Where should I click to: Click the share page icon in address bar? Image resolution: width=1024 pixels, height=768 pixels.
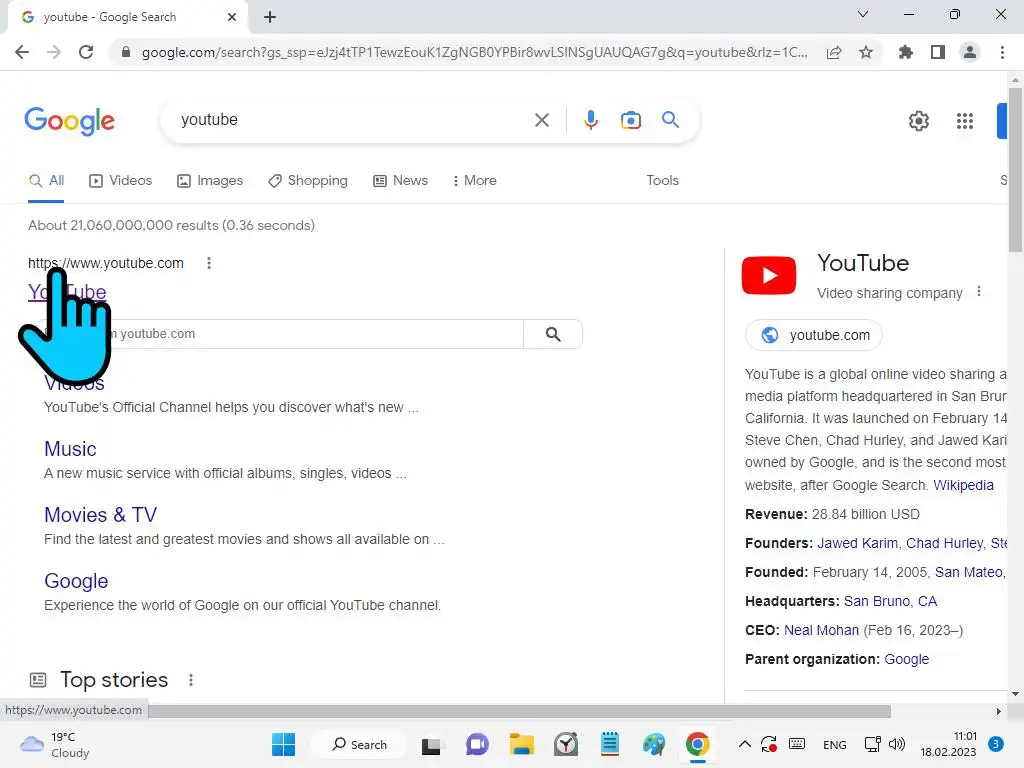pyautogui.click(x=834, y=52)
